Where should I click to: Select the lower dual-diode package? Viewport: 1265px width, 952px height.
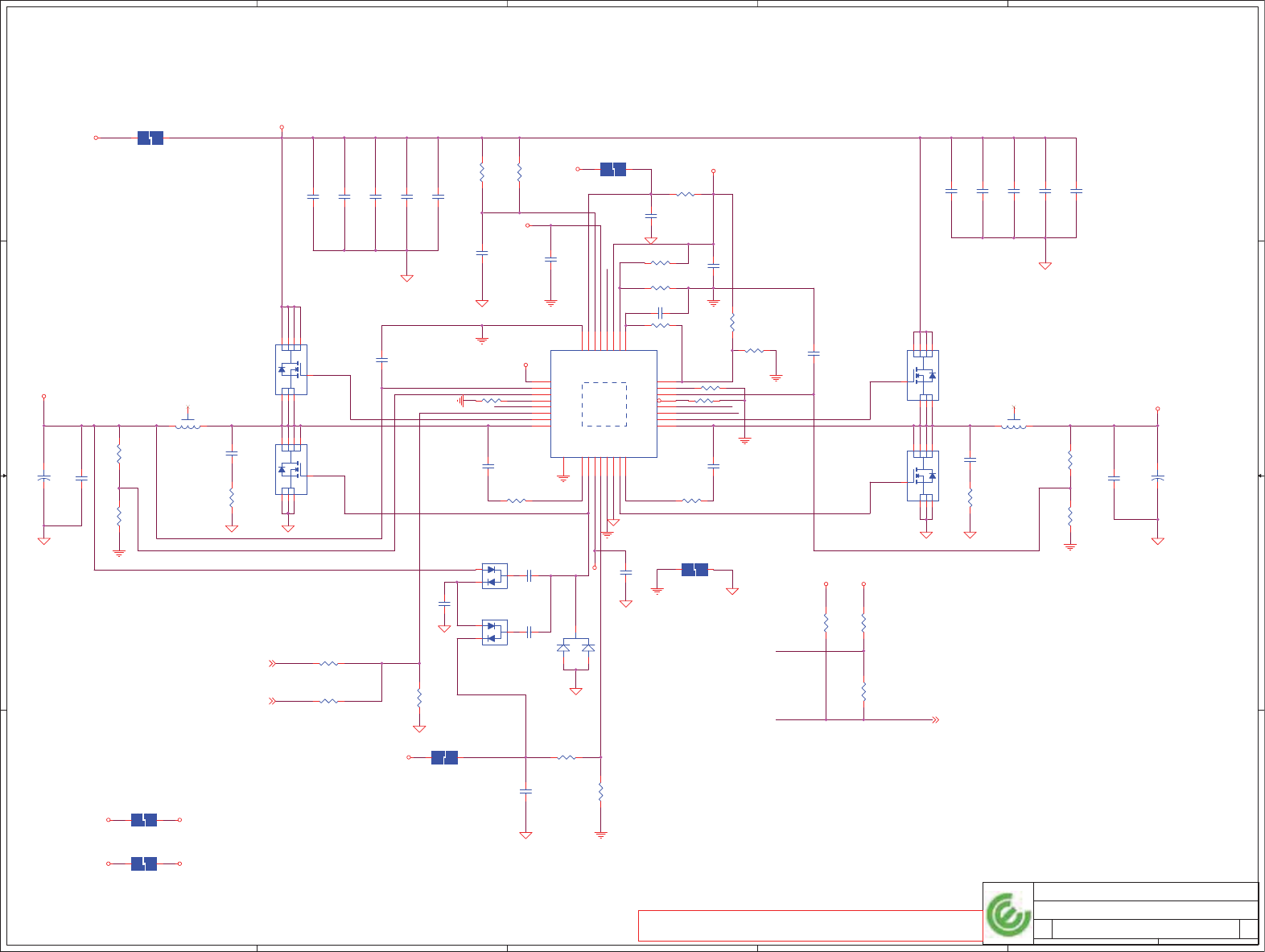495,632
